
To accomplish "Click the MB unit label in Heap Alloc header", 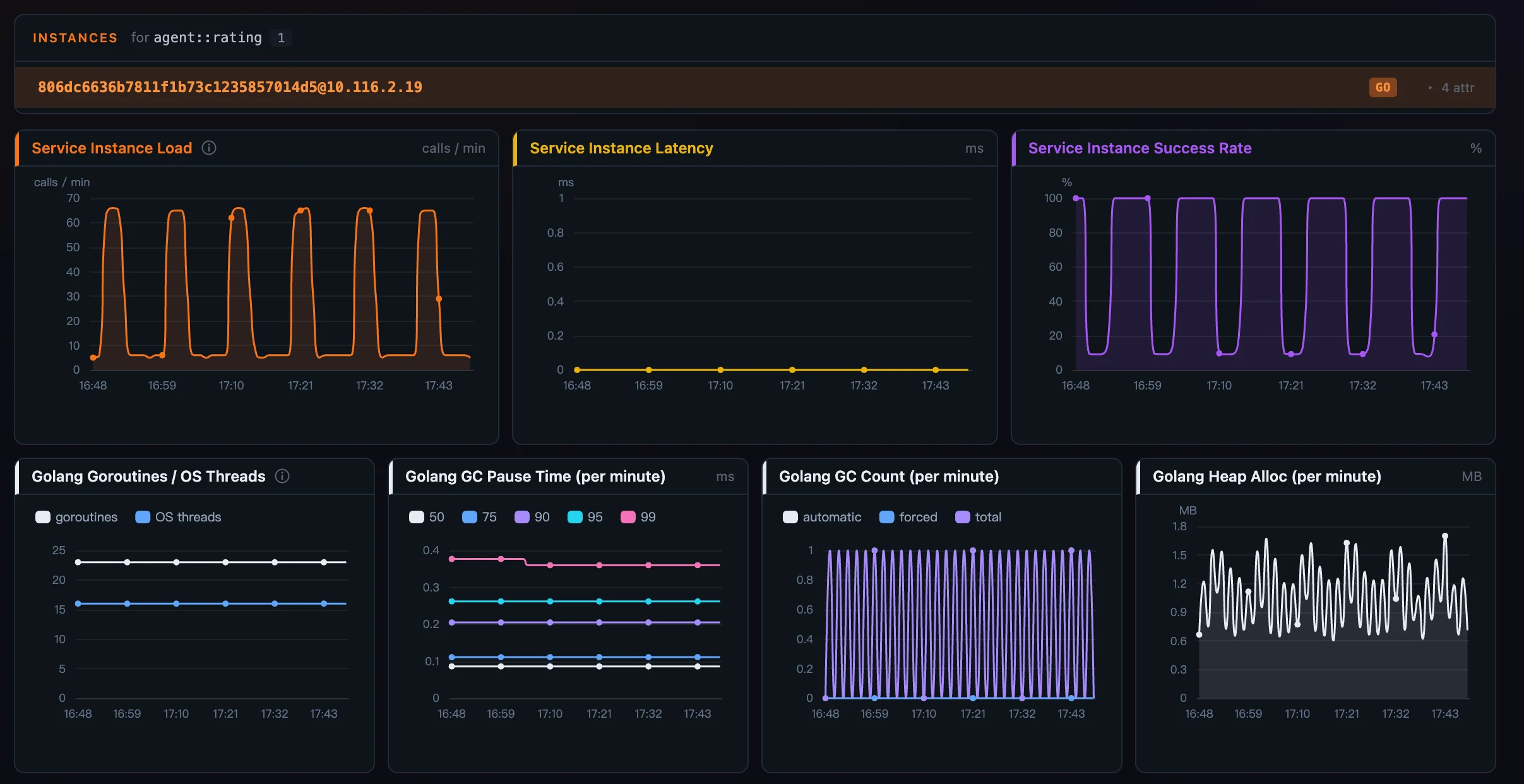I will click(1472, 477).
